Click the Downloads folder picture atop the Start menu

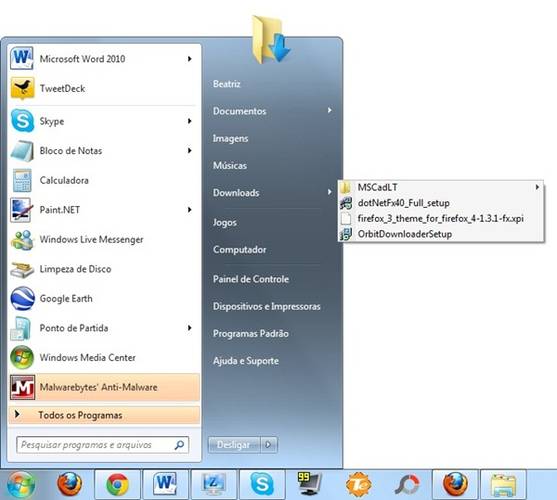(x=271, y=39)
